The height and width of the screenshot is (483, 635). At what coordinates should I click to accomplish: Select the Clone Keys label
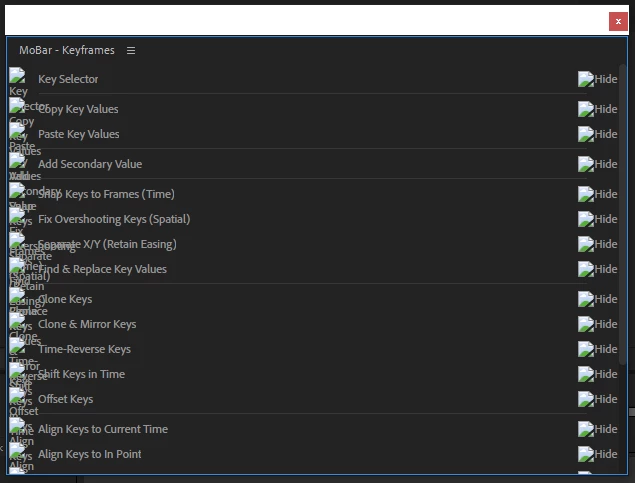coord(65,299)
